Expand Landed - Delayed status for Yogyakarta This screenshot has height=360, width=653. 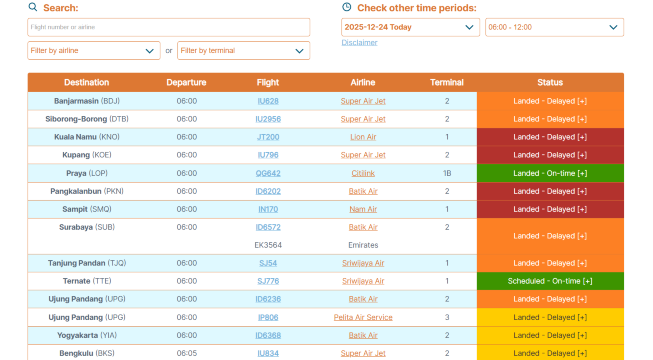550,335
